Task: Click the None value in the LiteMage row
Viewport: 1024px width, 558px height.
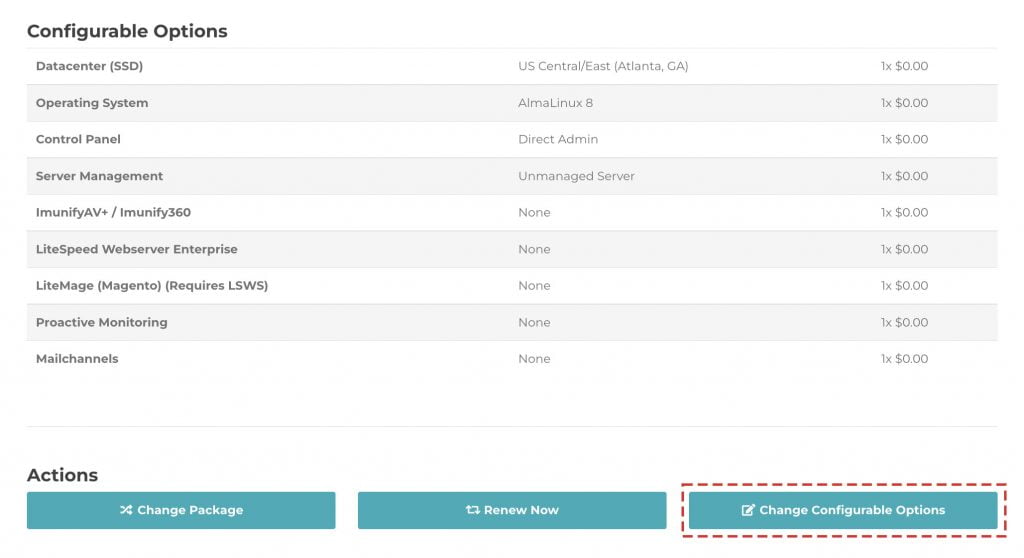Action: click(534, 286)
